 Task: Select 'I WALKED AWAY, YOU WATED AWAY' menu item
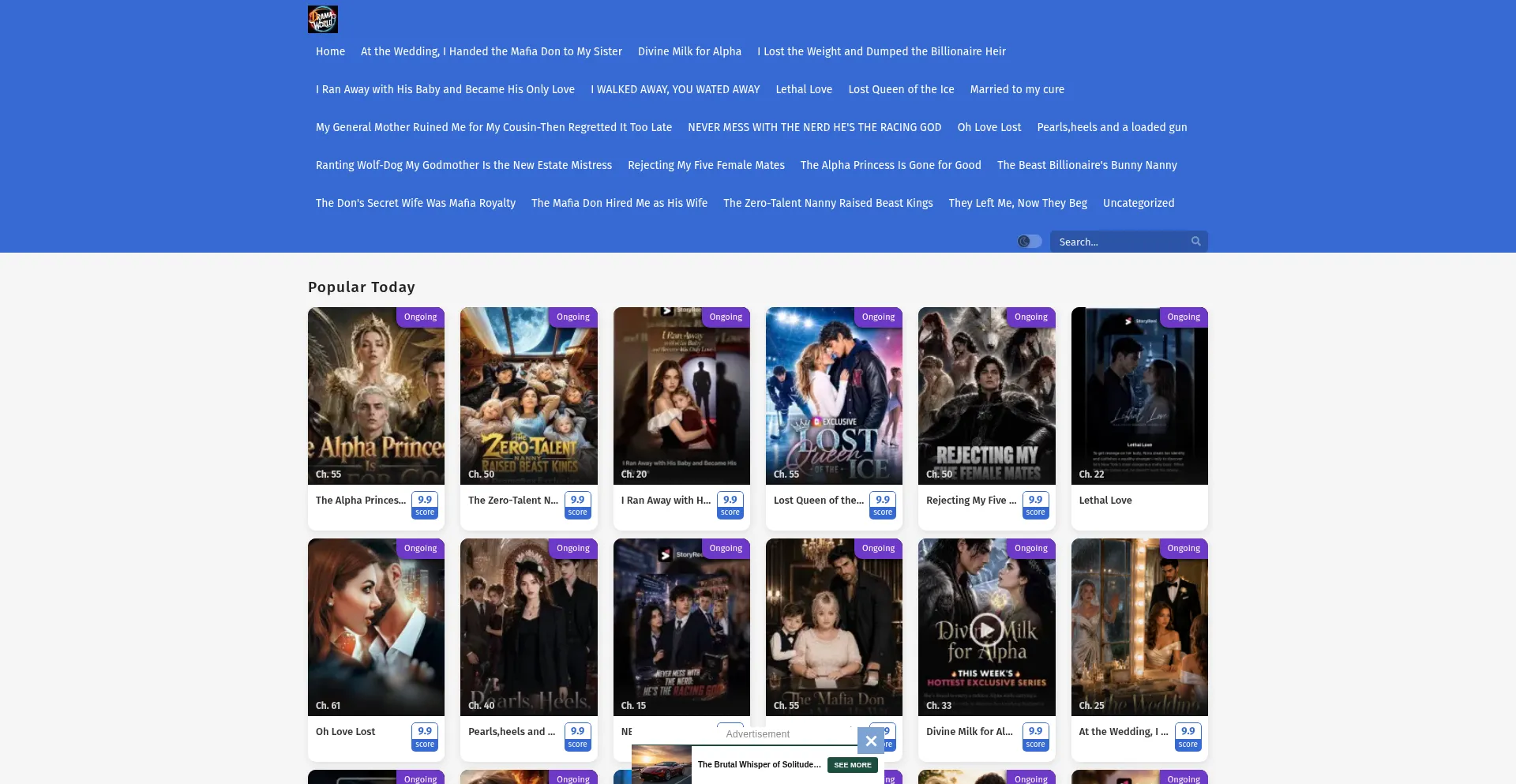tap(675, 89)
